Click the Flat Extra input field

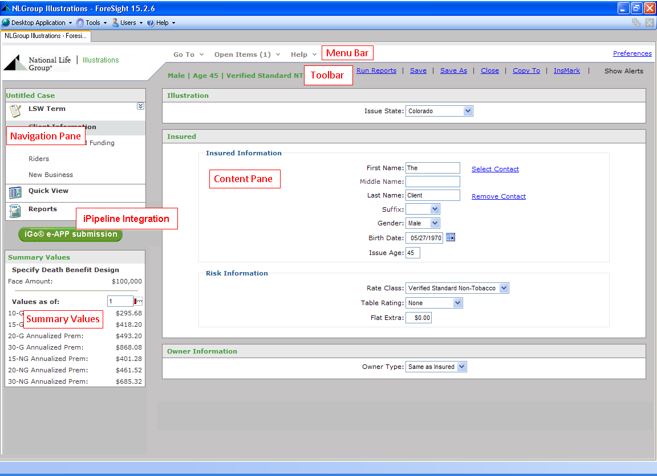pos(418,318)
